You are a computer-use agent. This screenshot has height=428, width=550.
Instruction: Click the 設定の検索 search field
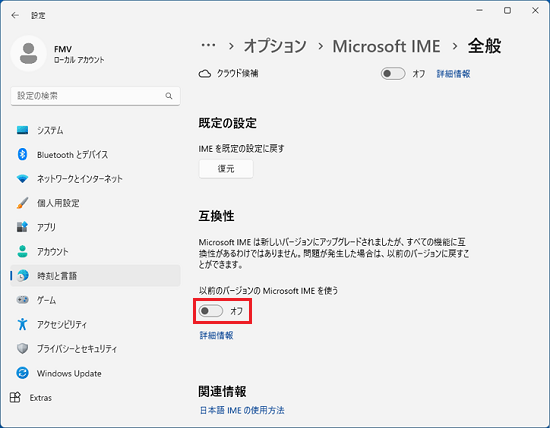(x=95, y=96)
